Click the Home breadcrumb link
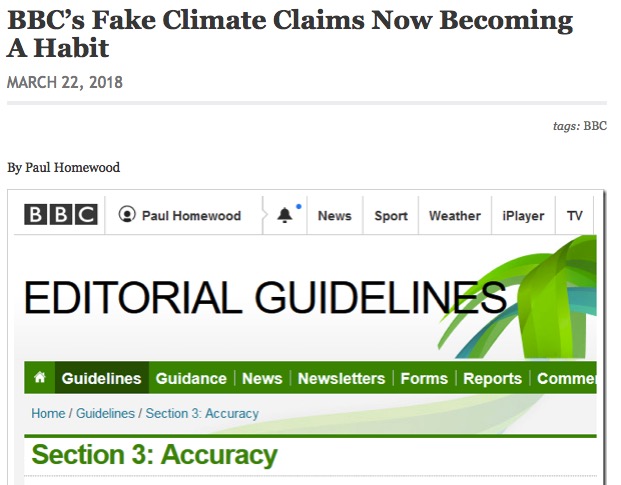 (48, 413)
